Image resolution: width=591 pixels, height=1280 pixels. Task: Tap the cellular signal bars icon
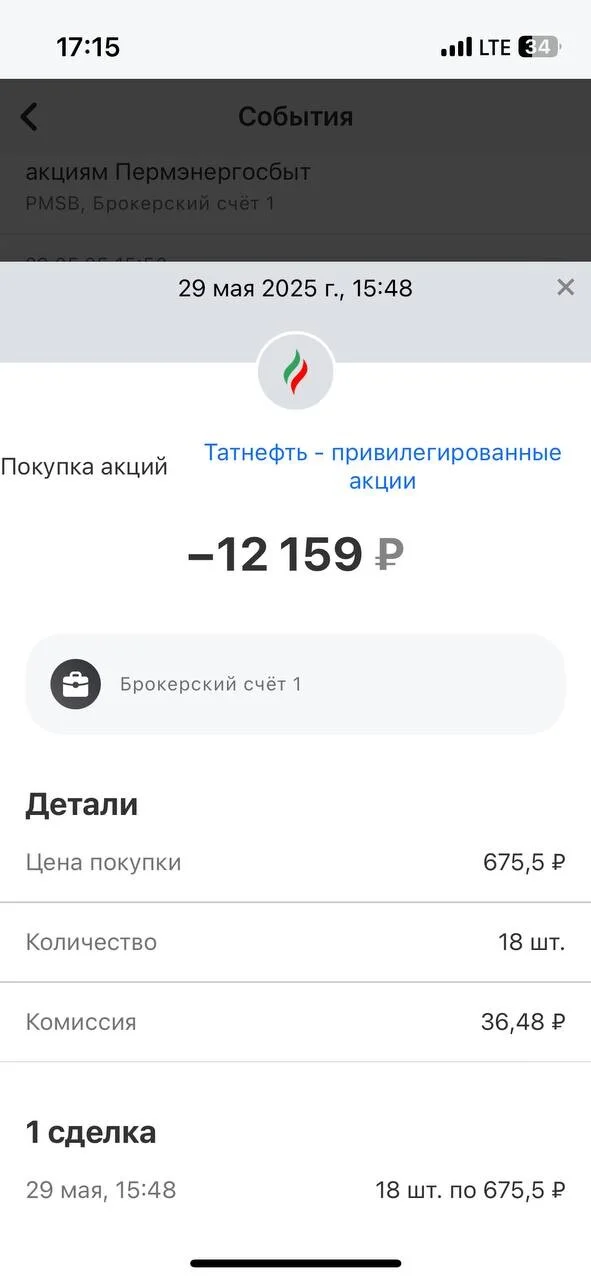pyautogui.click(x=456, y=47)
